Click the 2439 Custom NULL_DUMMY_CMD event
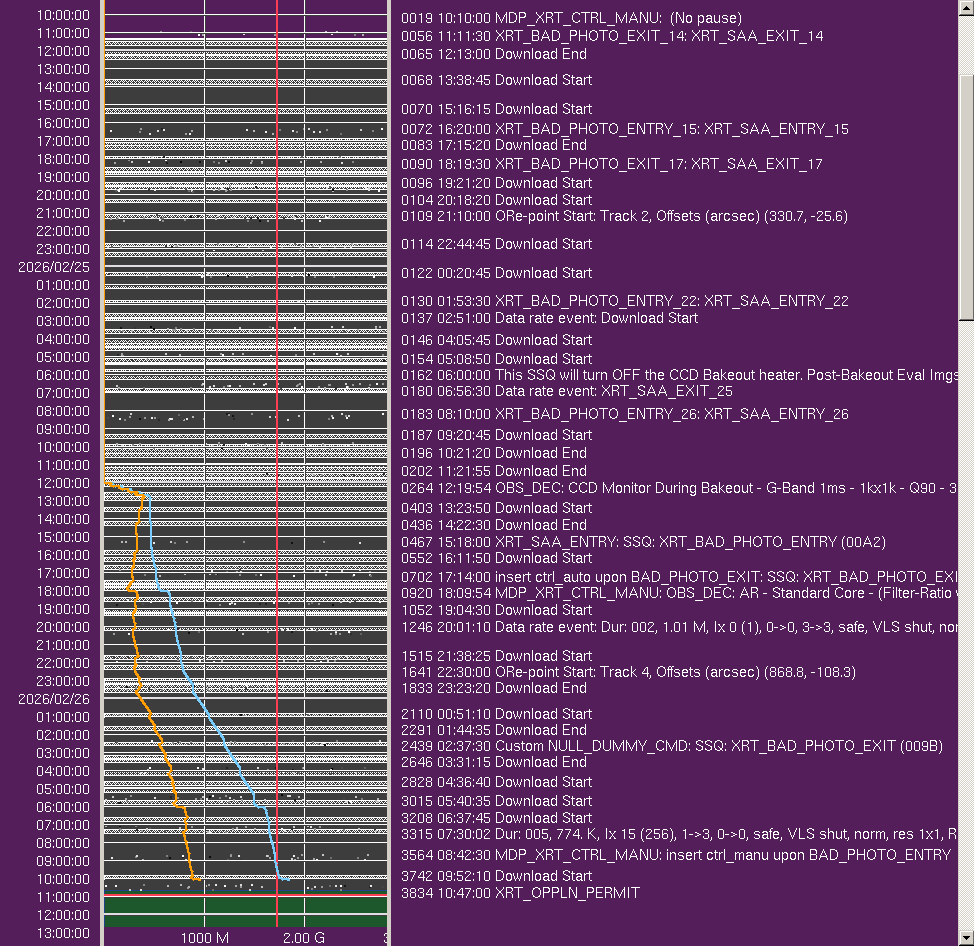Image resolution: width=974 pixels, height=946 pixels. (x=672, y=746)
